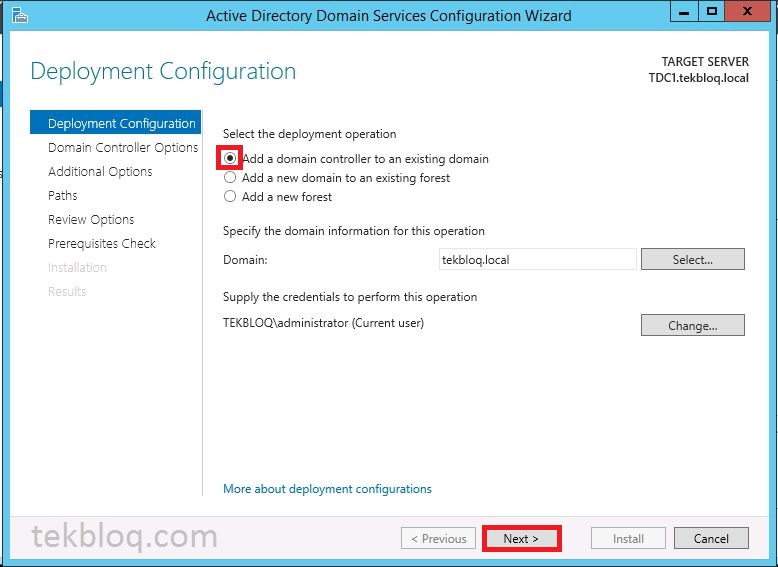Open the Review Options step
The width and height of the screenshot is (778, 567).
[x=91, y=219]
